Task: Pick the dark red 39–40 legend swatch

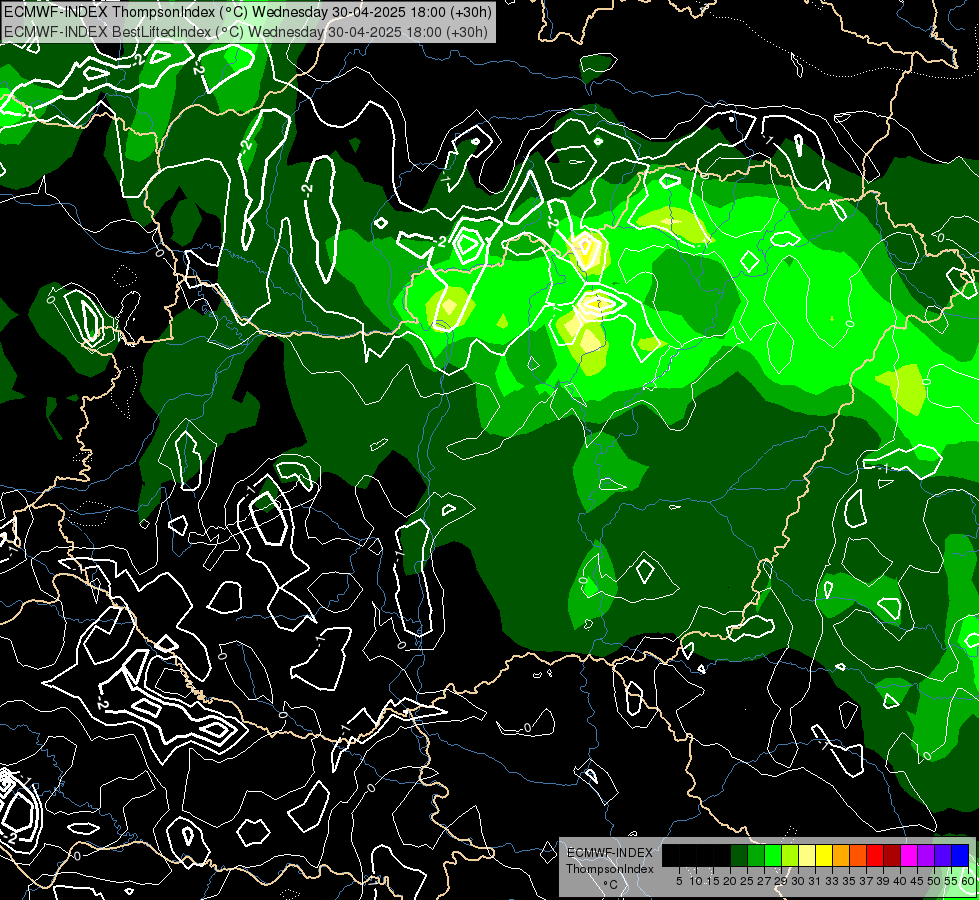Action: 892,855
